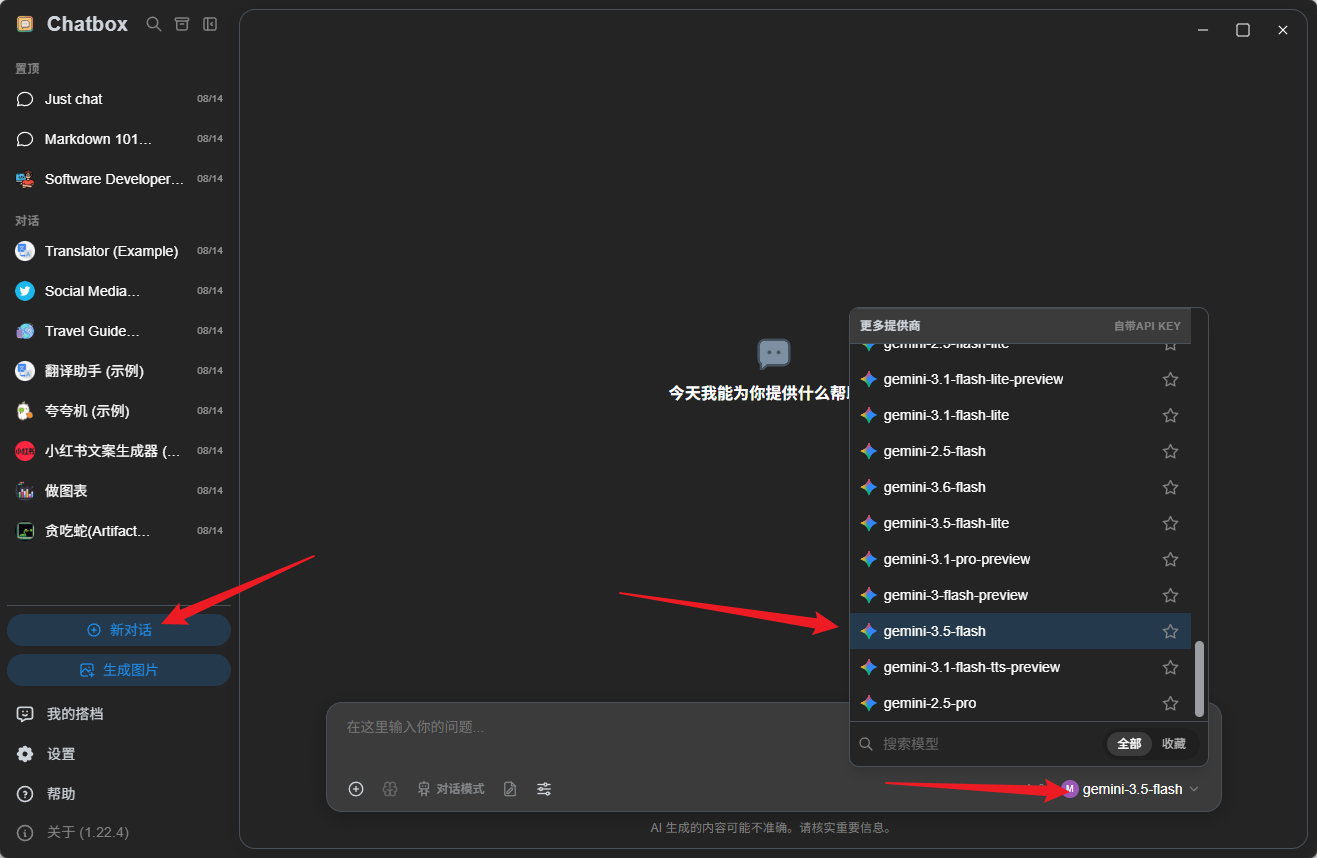Open the pinned Just chat conversation

tap(119, 99)
